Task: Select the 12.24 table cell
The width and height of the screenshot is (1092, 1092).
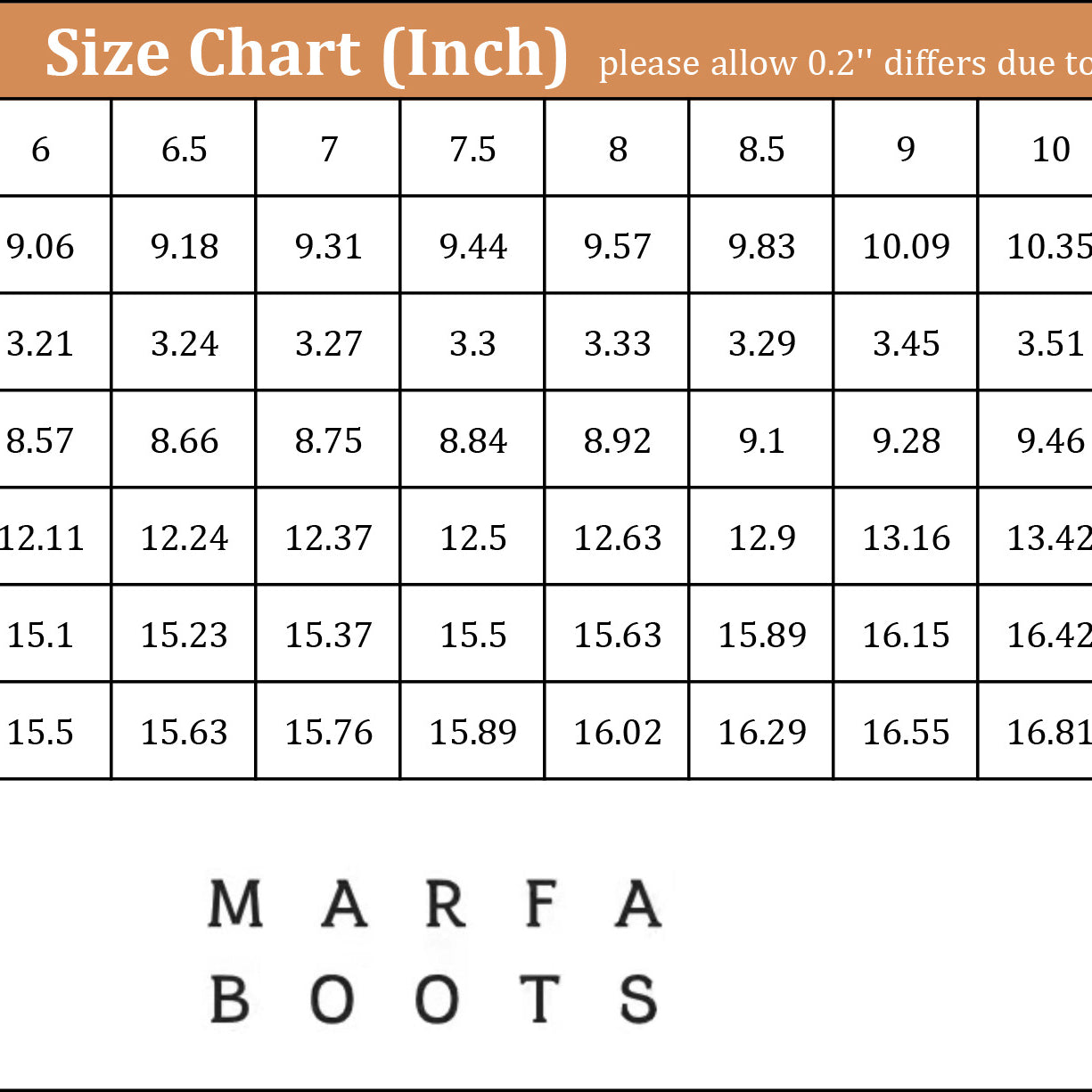Action: pos(184,538)
